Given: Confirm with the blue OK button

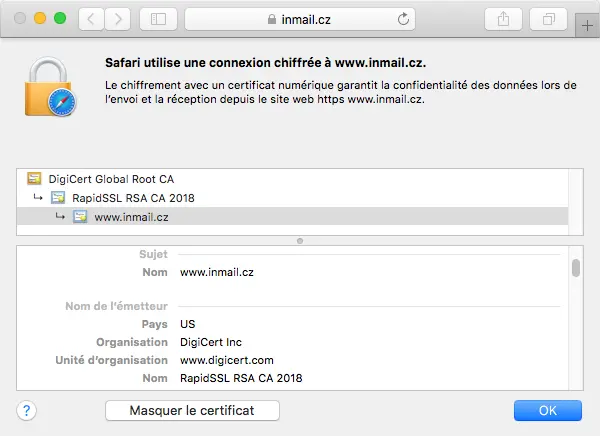Looking at the screenshot, I should [x=548, y=410].
